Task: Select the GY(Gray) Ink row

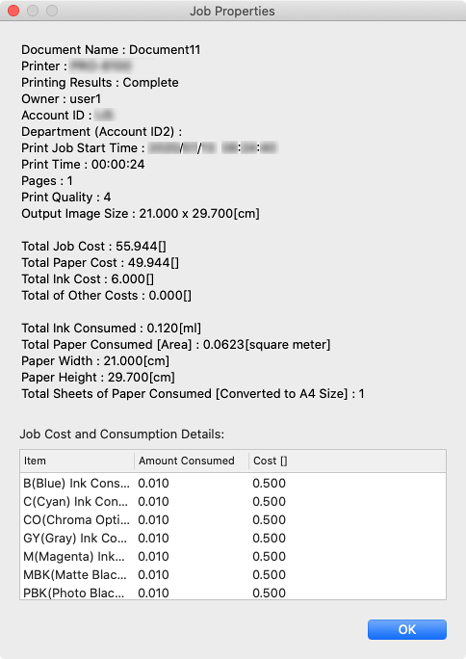Action: 233,538
